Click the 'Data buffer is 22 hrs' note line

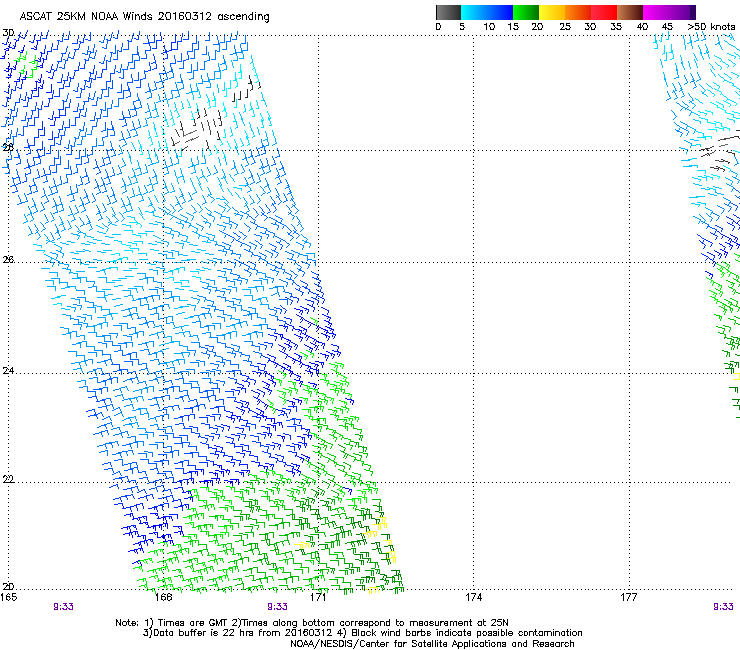tap(362, 633)
